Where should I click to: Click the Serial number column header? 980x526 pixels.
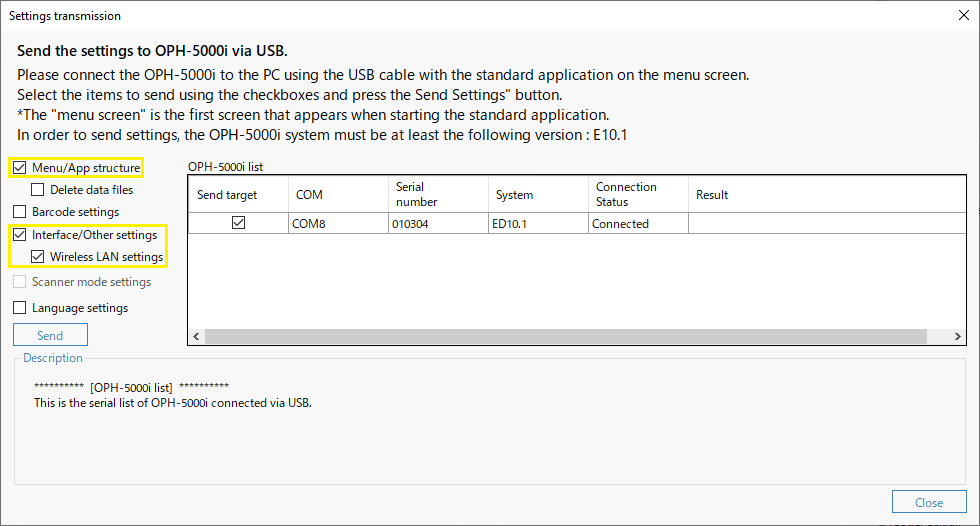tap(438, 194)
